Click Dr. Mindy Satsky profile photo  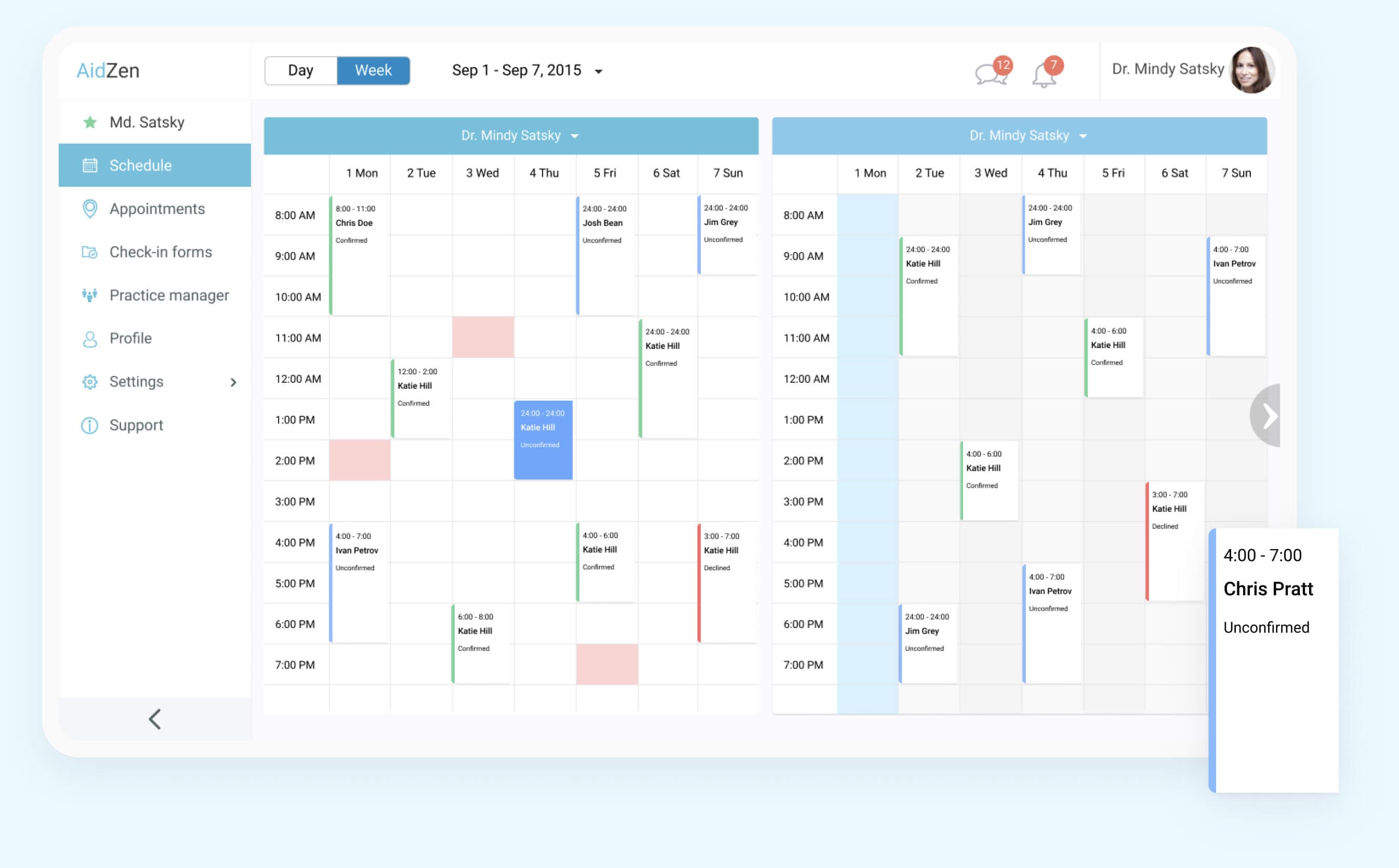[1254, 70]
